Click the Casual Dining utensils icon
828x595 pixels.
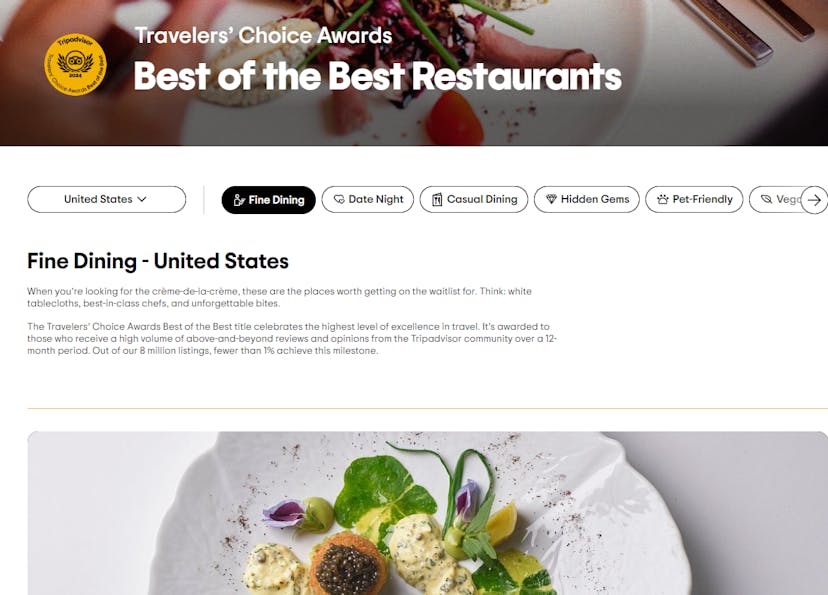tap(437, 200)
